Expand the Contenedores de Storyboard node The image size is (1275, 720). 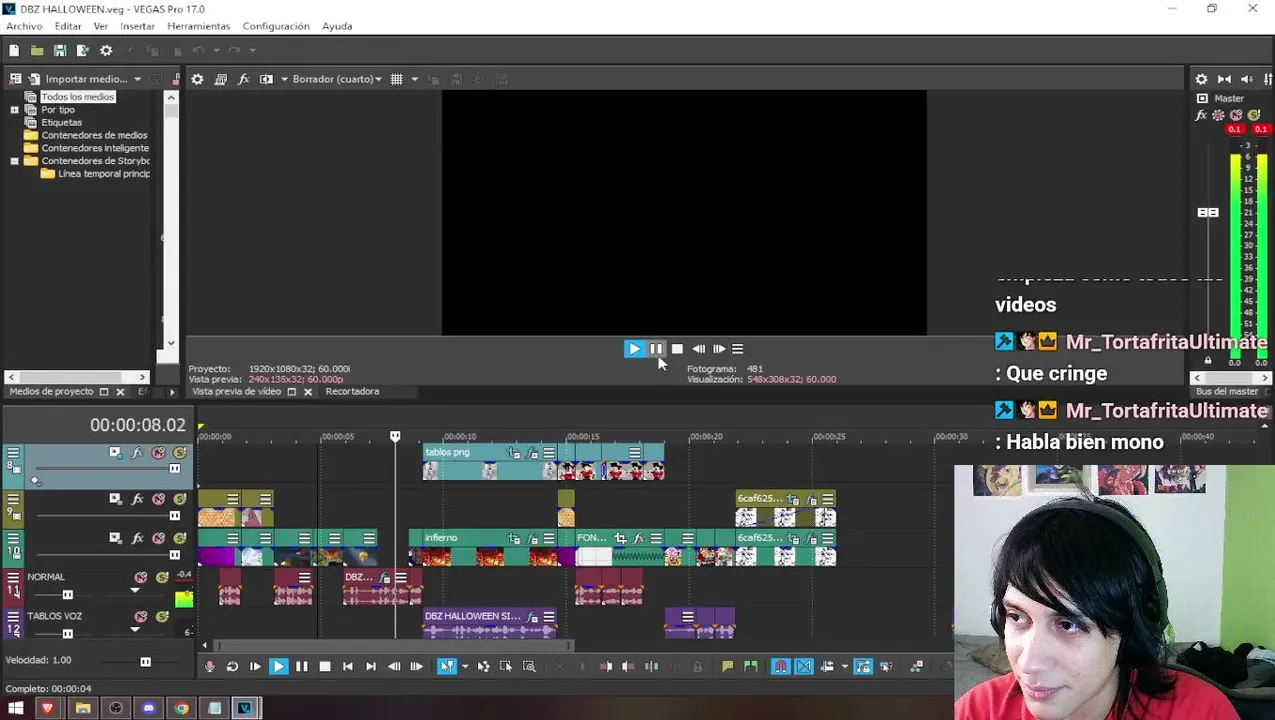coord(14,161)
